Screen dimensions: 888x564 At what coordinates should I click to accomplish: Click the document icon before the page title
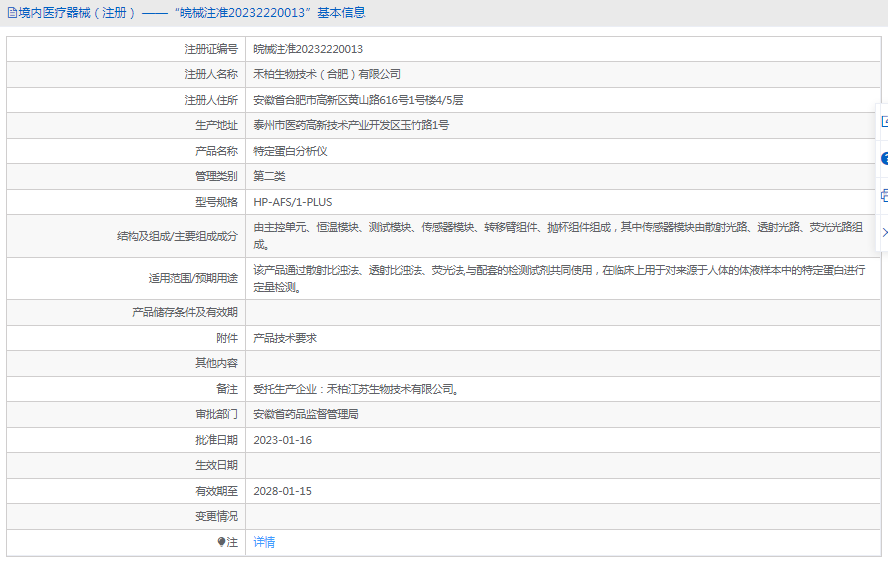pos(12,12)
